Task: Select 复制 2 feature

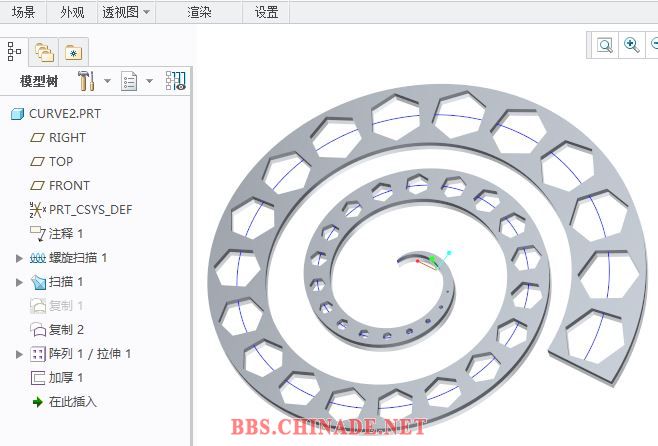Action: (66, 330)
